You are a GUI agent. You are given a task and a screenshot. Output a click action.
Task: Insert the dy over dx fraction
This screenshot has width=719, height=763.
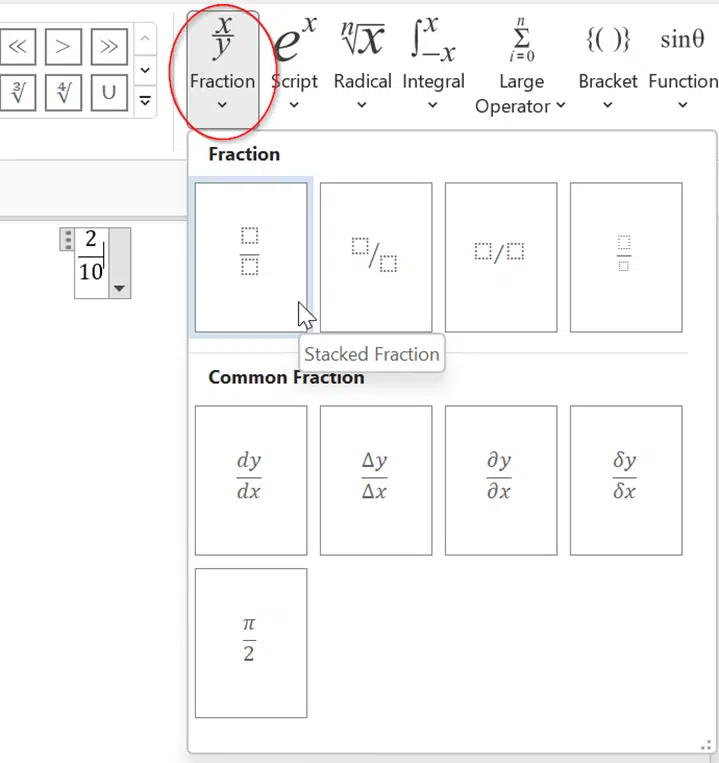pyautogui.click(x=251, y=480)
